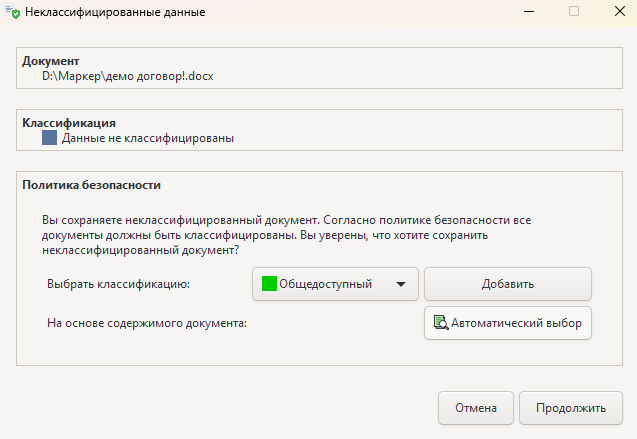Click the Политика безопасности heading
This screenshot has width=637, height=439.
tap(92, 185)
